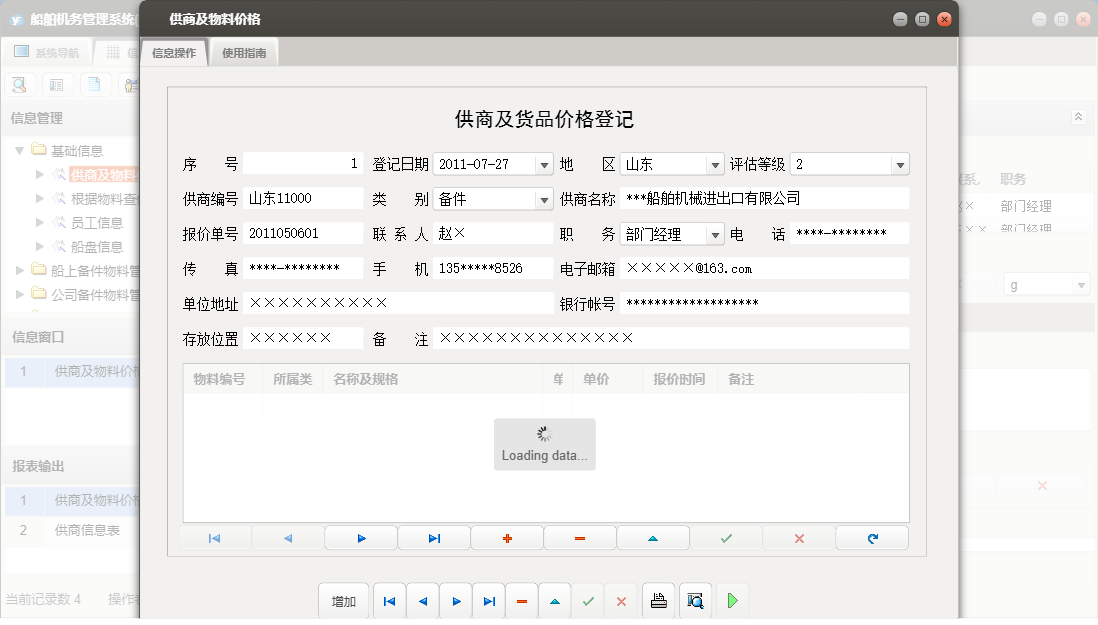The width and height of the screenshot is (1098, 625).
Task: Open the 评估等级 rating dropdown
Action: pyautogui.click(x=899, y=165)
